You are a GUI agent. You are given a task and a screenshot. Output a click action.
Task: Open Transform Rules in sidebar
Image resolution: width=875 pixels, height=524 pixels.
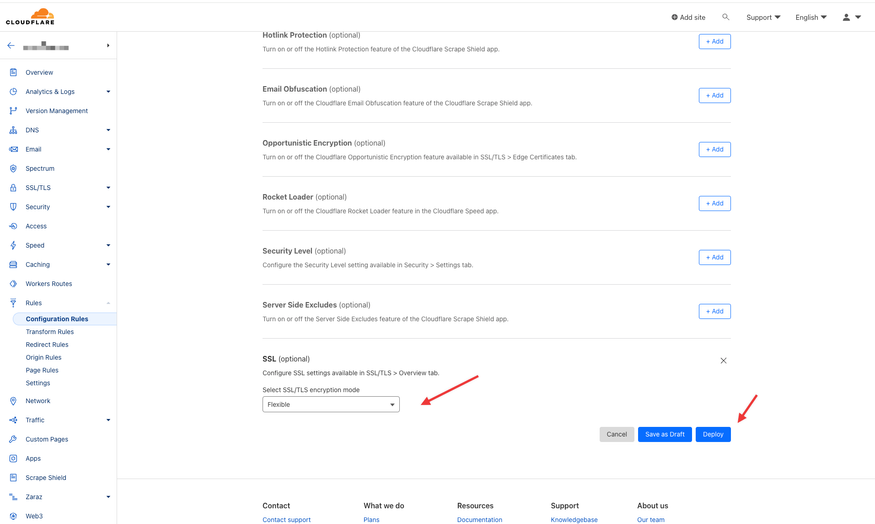click(50, 332)
